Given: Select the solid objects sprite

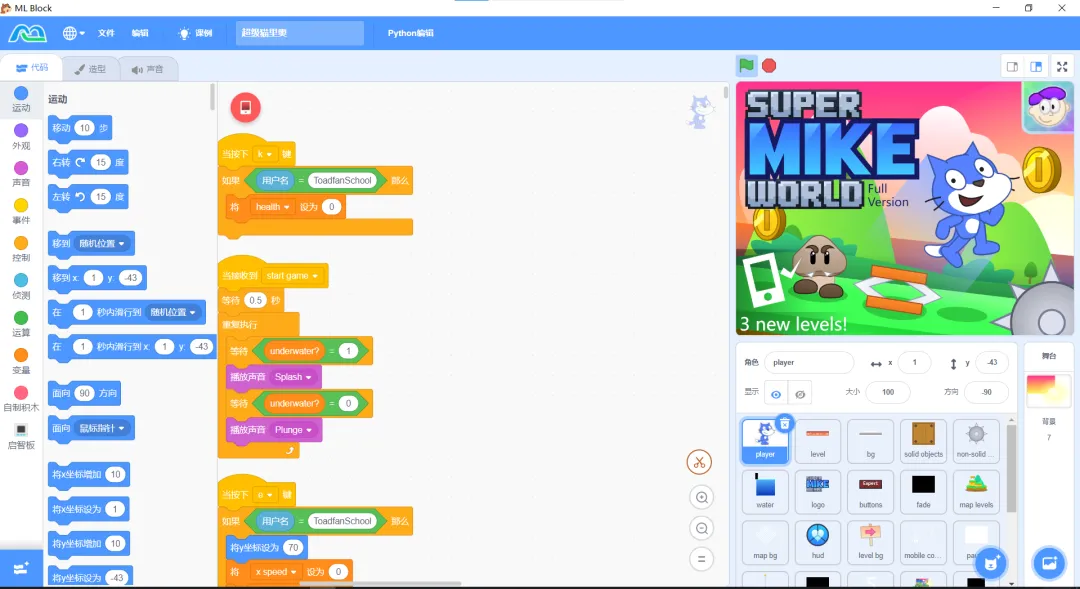Looking at the screenshot, I should point(923,441).
